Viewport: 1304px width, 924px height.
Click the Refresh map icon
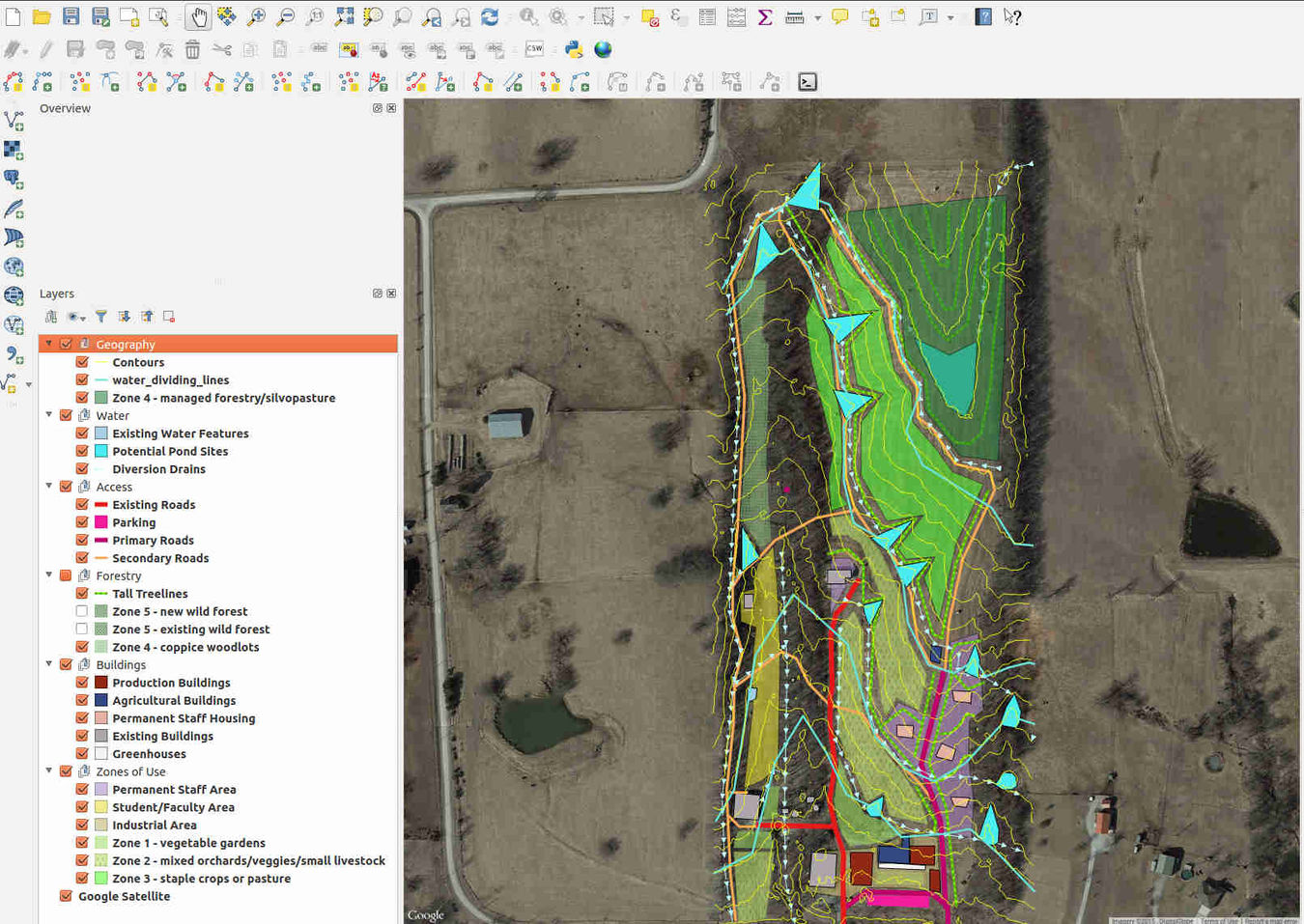click(x=492, y=16)
